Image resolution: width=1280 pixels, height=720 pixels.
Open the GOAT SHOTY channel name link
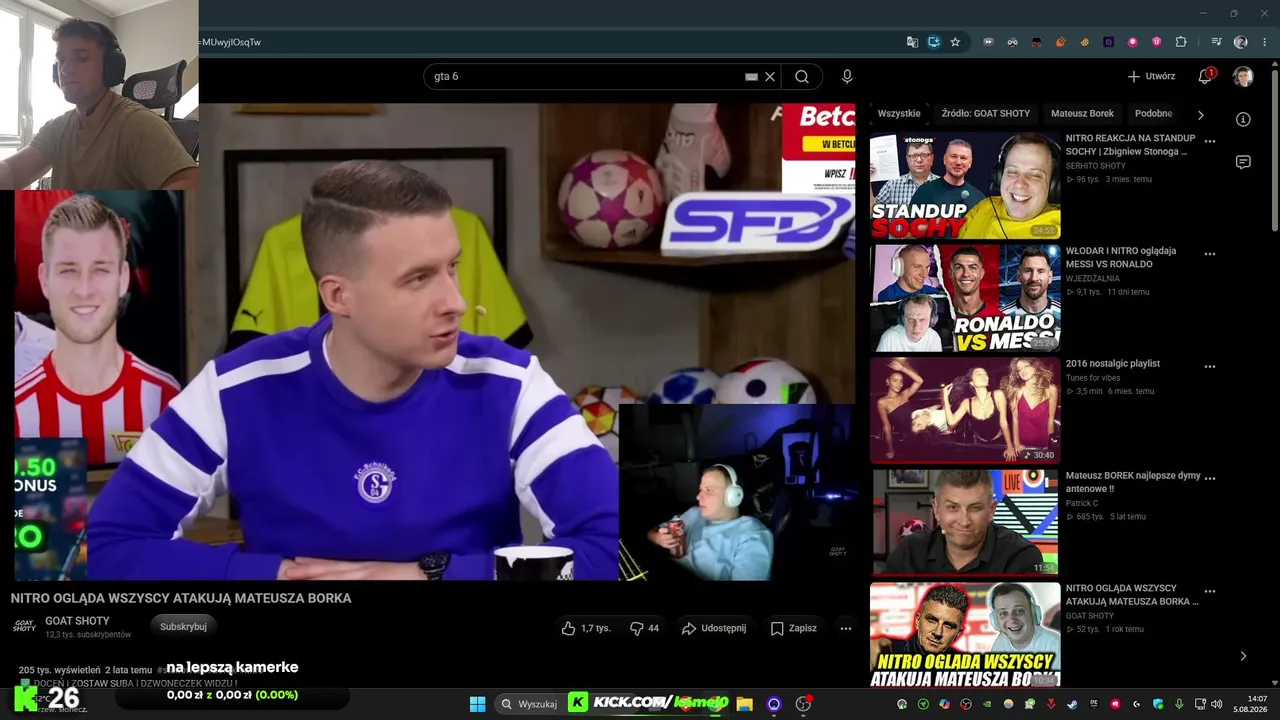click(x=77, y=621)
